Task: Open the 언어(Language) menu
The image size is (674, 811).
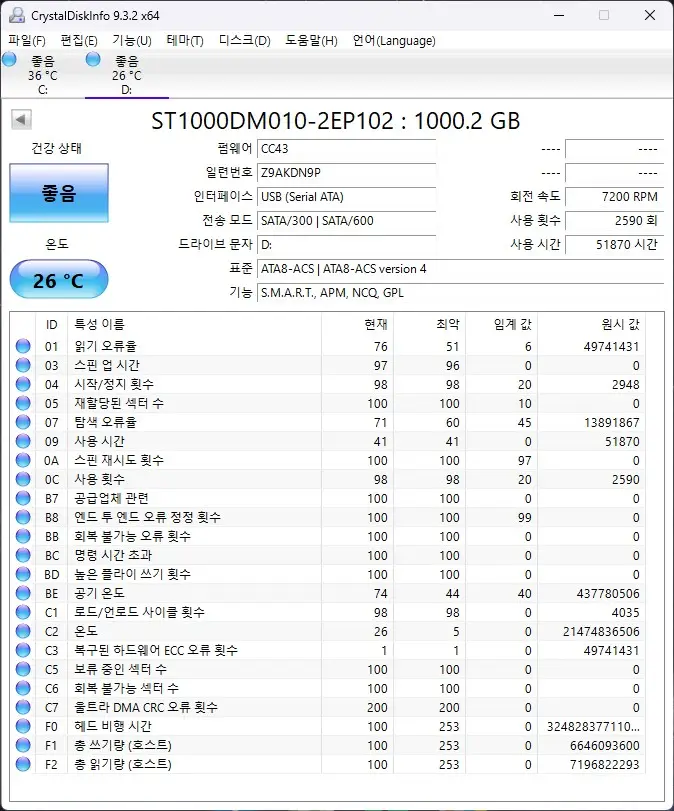Action: click(394, 40)
